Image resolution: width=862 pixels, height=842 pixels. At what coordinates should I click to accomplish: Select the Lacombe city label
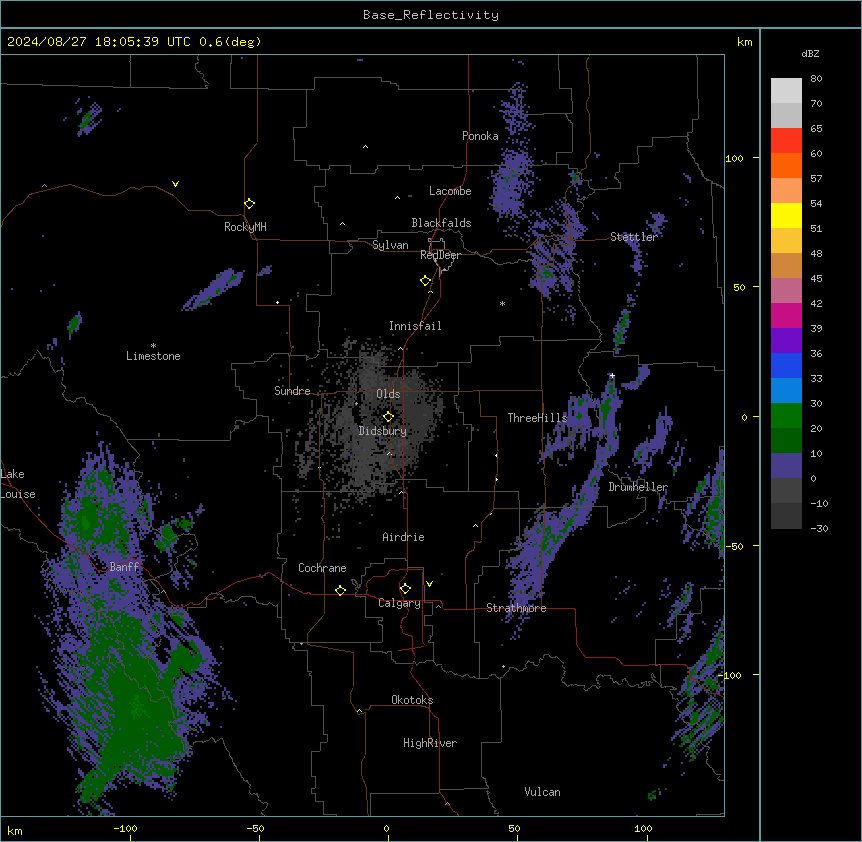[x=450, y=191]
